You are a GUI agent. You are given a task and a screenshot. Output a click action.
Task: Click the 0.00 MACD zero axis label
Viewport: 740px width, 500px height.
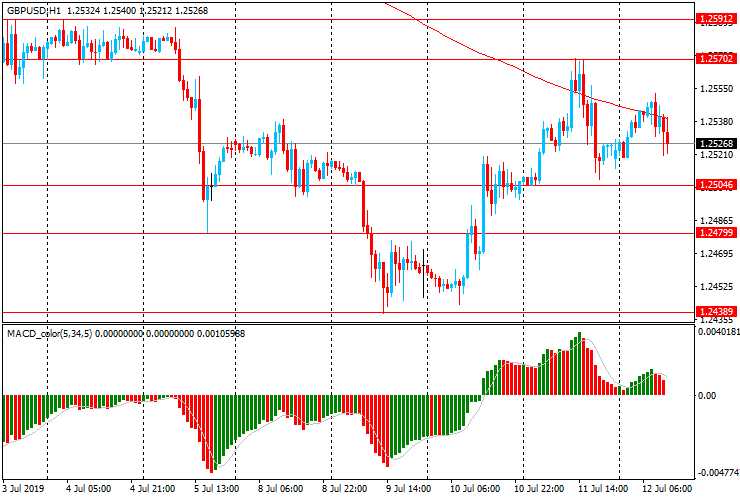point(706,395)
